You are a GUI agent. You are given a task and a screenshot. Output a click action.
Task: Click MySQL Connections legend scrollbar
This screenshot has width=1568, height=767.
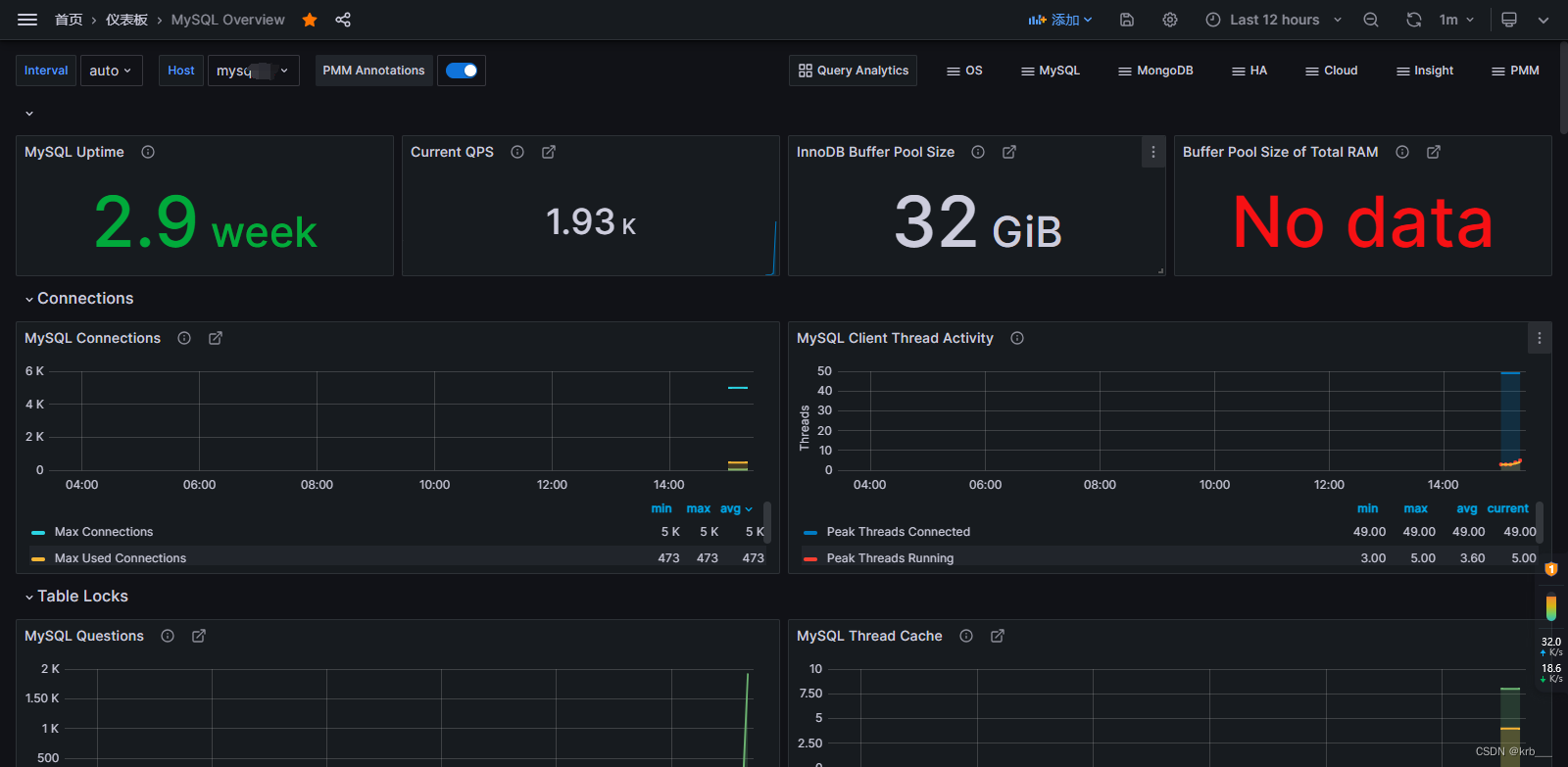click(766, 522)
